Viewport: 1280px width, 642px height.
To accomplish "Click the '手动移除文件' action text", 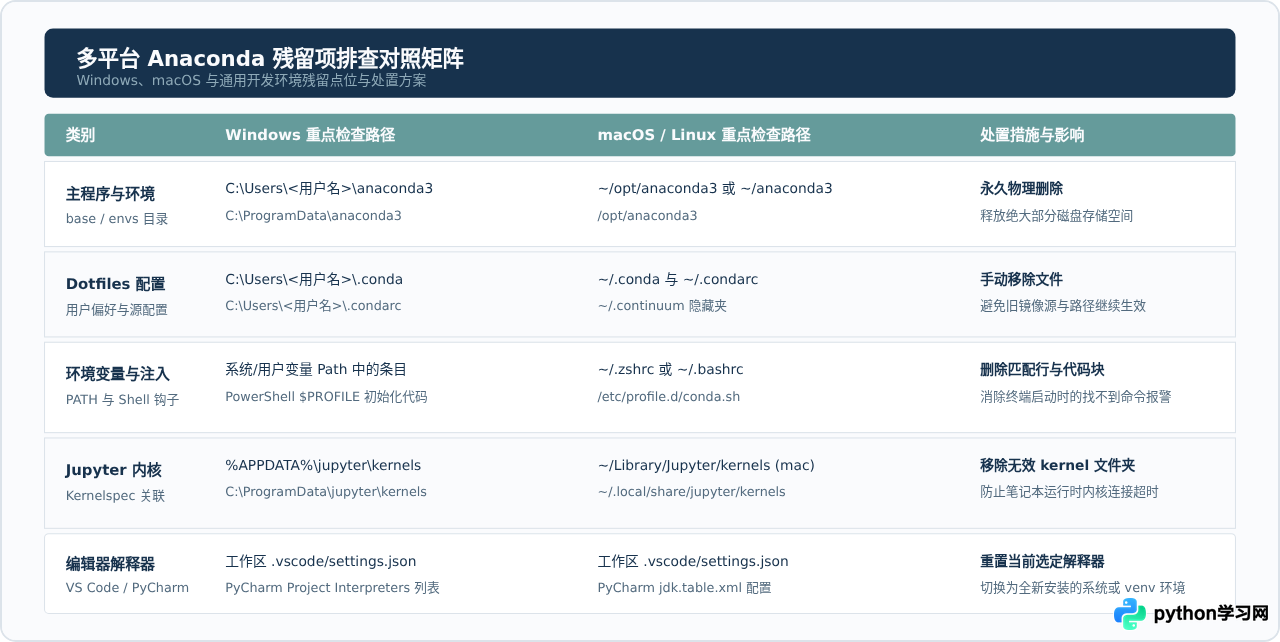I will [1021, 279].
